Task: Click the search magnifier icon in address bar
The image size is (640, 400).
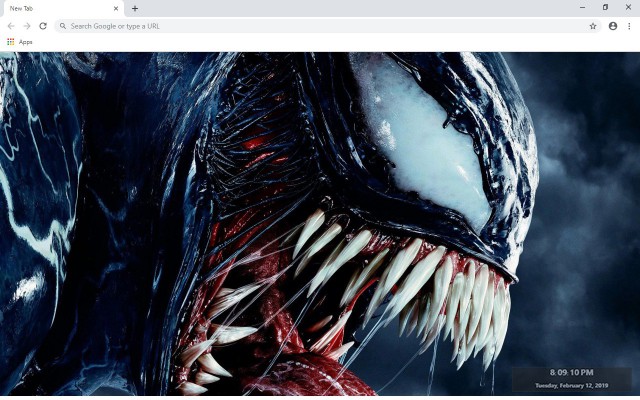Action: [x=63, y=26]
